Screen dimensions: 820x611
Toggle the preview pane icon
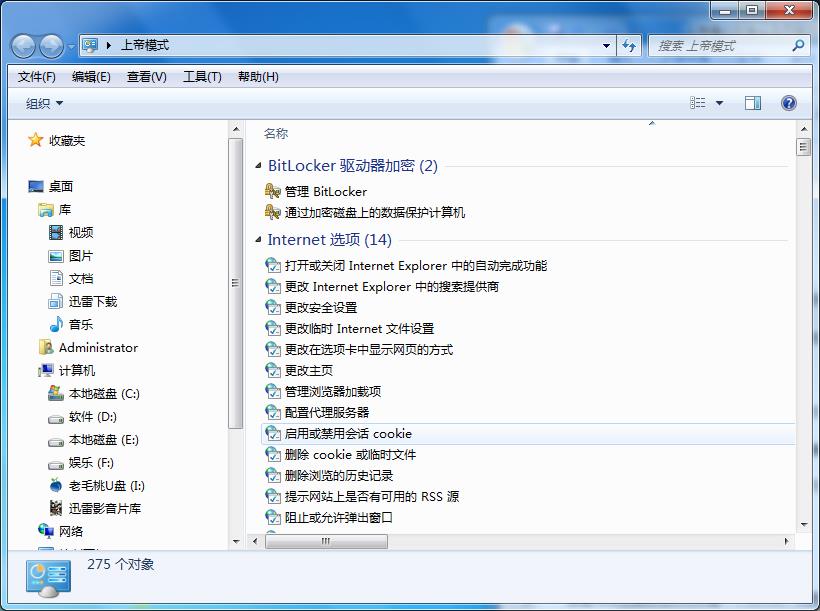click(x=753, y=103)
